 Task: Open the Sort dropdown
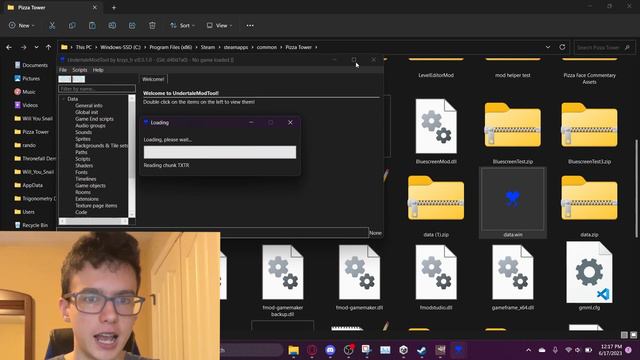(182, 25)
